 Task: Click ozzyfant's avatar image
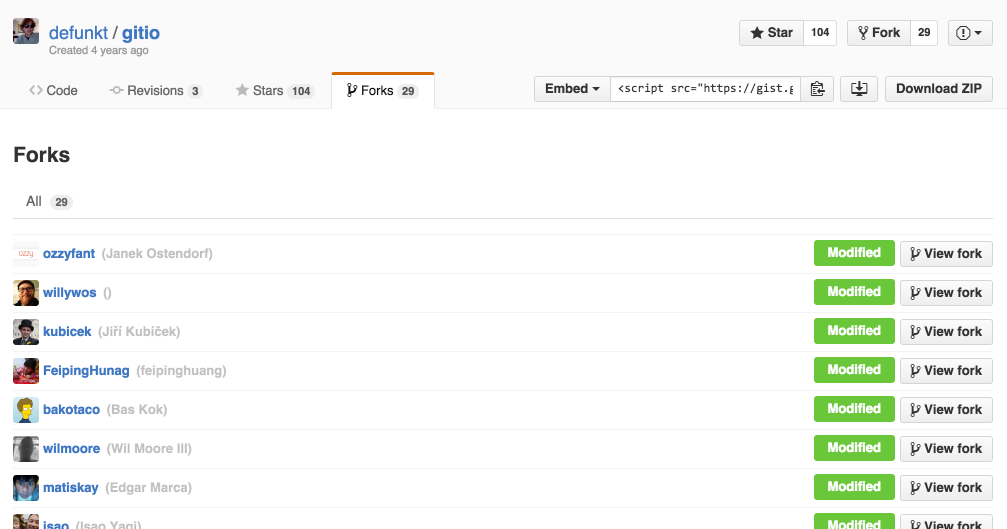point(26,254)
